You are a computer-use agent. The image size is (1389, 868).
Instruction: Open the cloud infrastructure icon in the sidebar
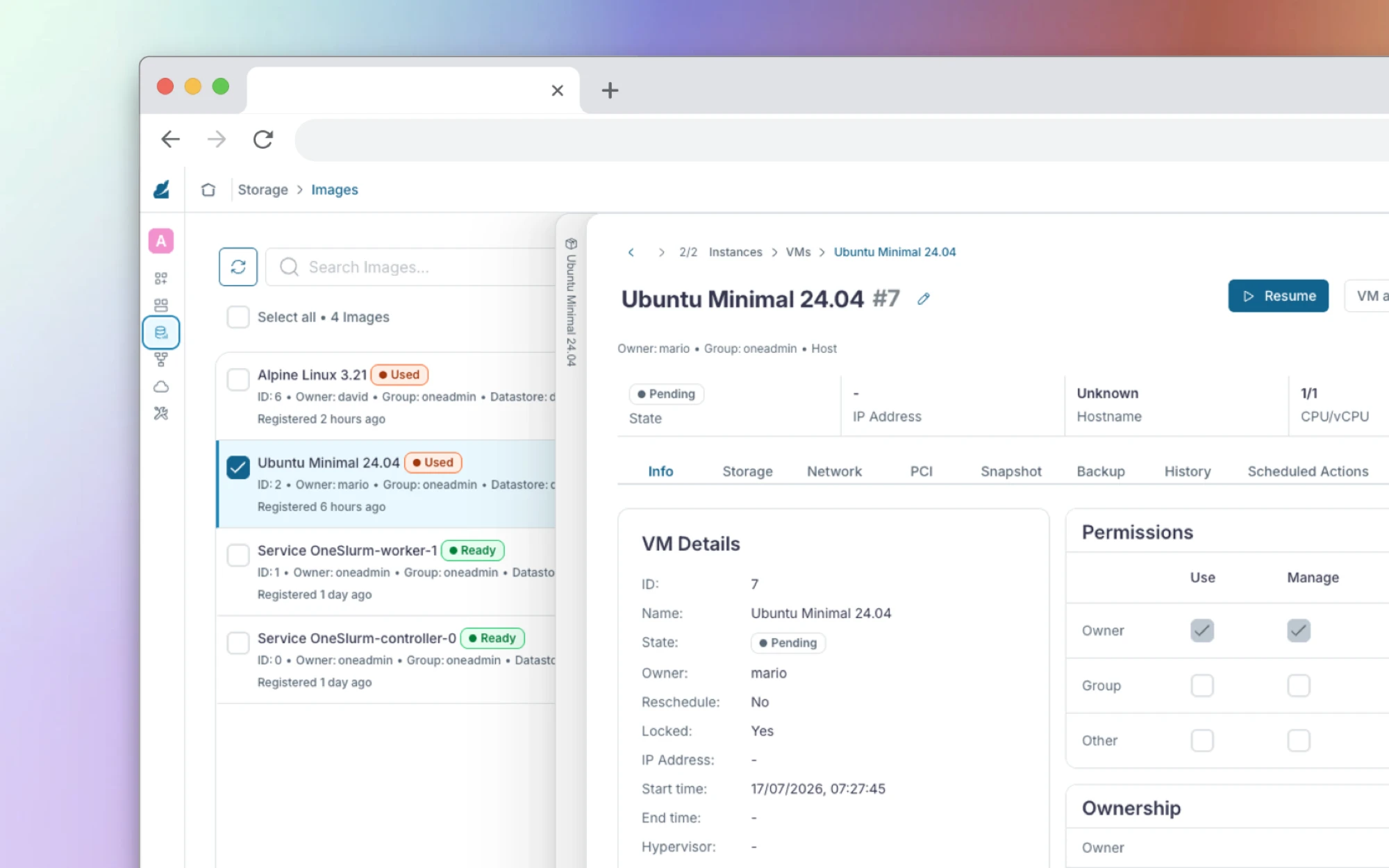pos(161,387)
